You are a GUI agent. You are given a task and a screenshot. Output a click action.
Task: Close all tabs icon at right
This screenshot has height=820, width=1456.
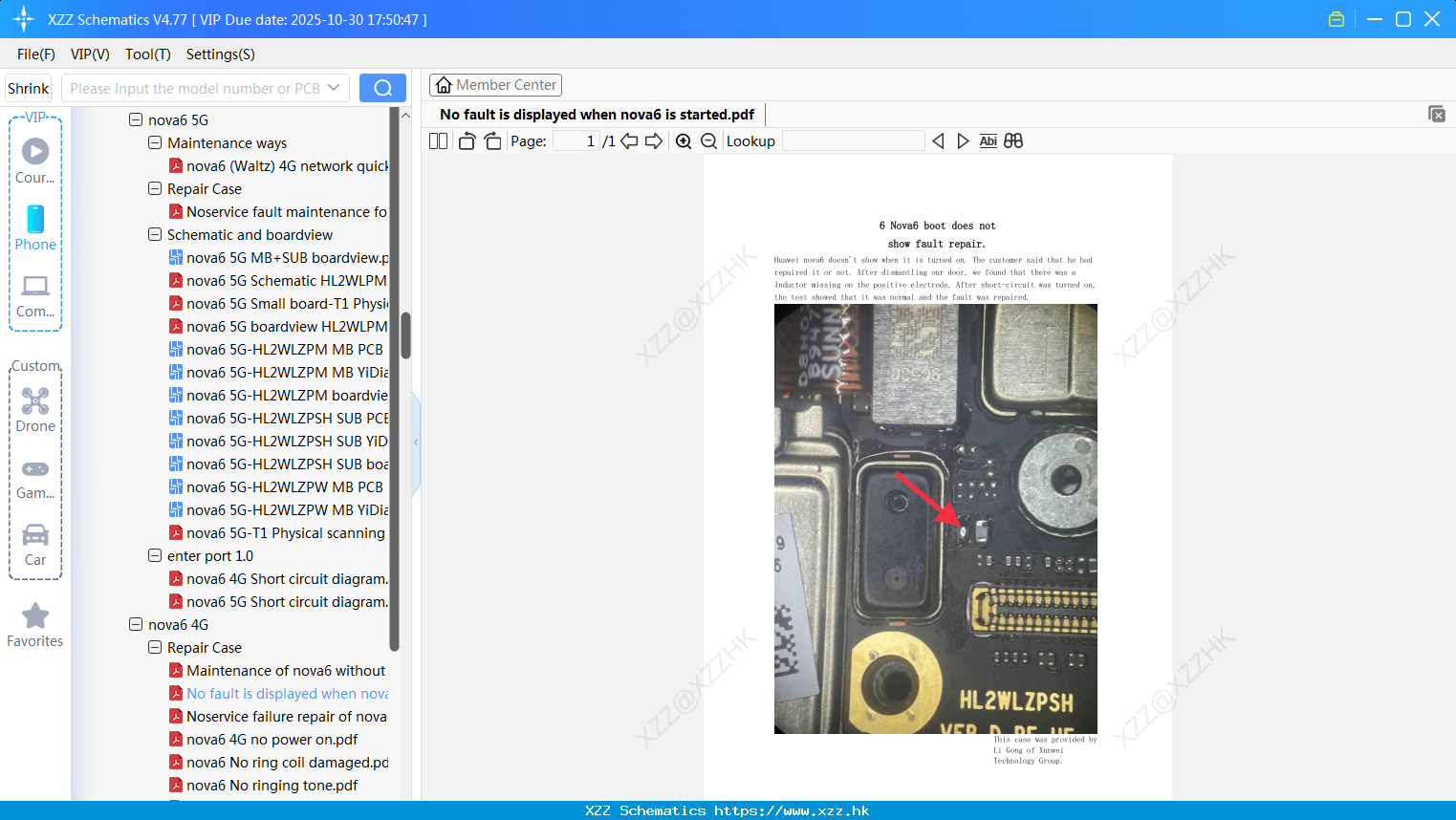[1436, 115]
